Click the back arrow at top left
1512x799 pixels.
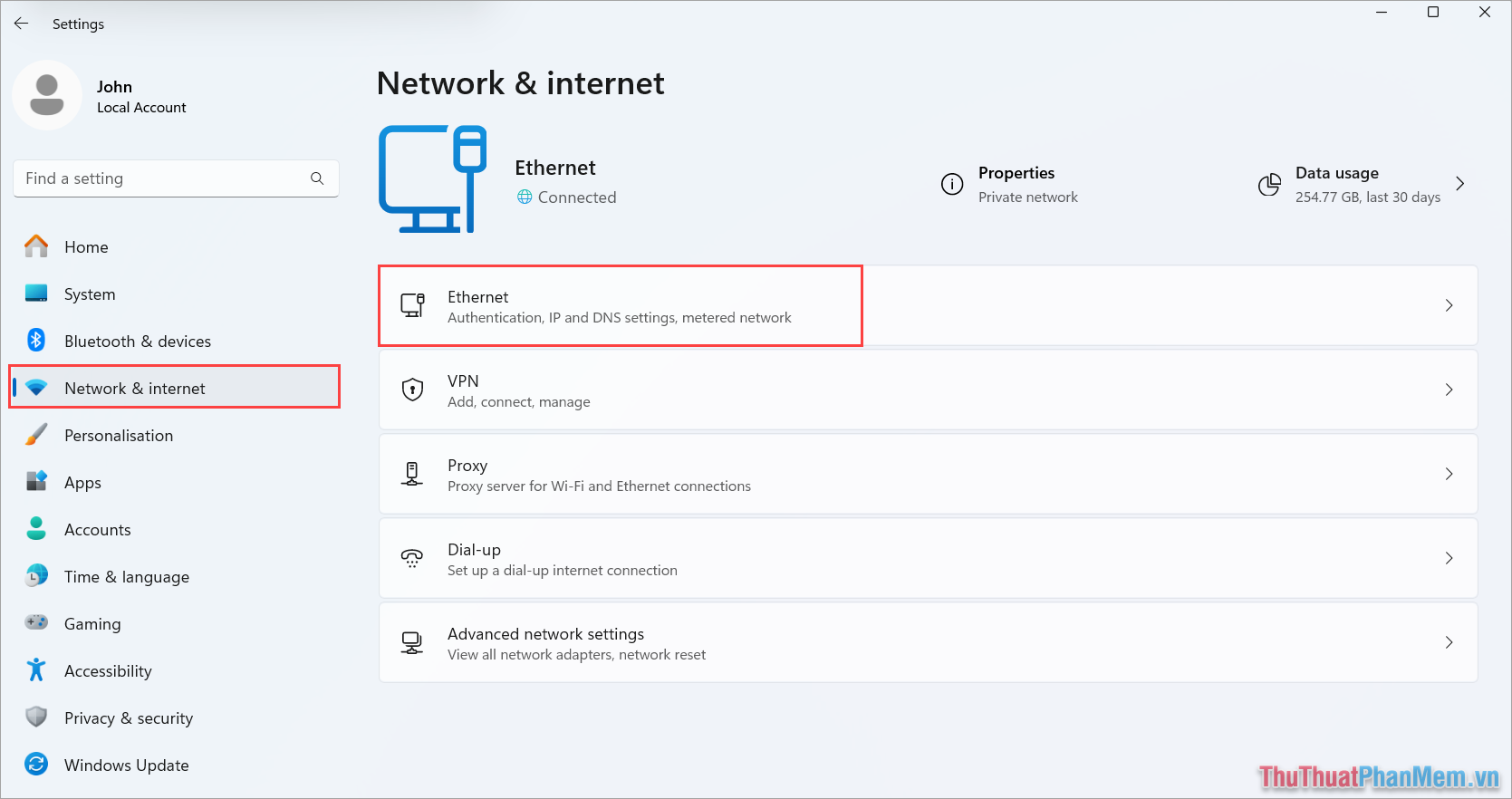coord(21,24)
